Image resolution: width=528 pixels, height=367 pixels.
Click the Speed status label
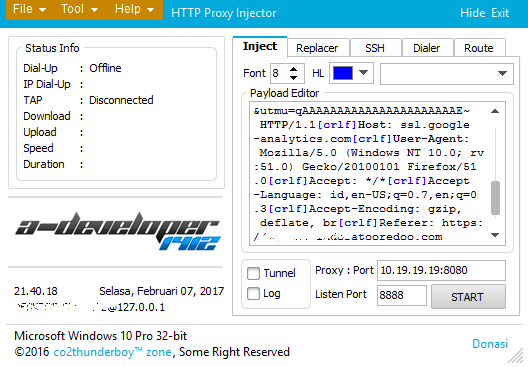click(38, 148)
